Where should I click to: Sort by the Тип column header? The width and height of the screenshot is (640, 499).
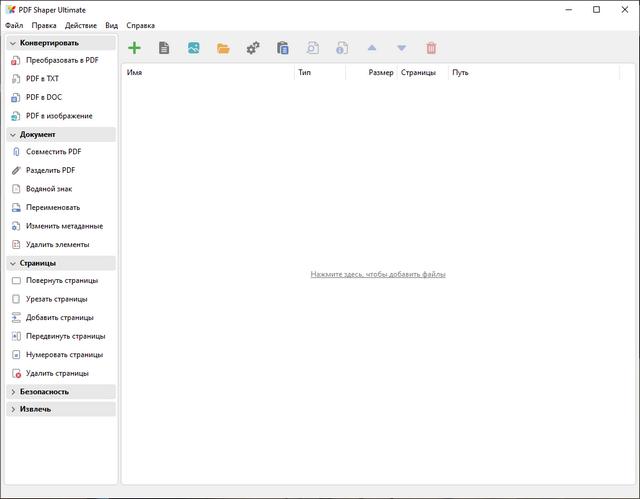[x=320, y=73]
